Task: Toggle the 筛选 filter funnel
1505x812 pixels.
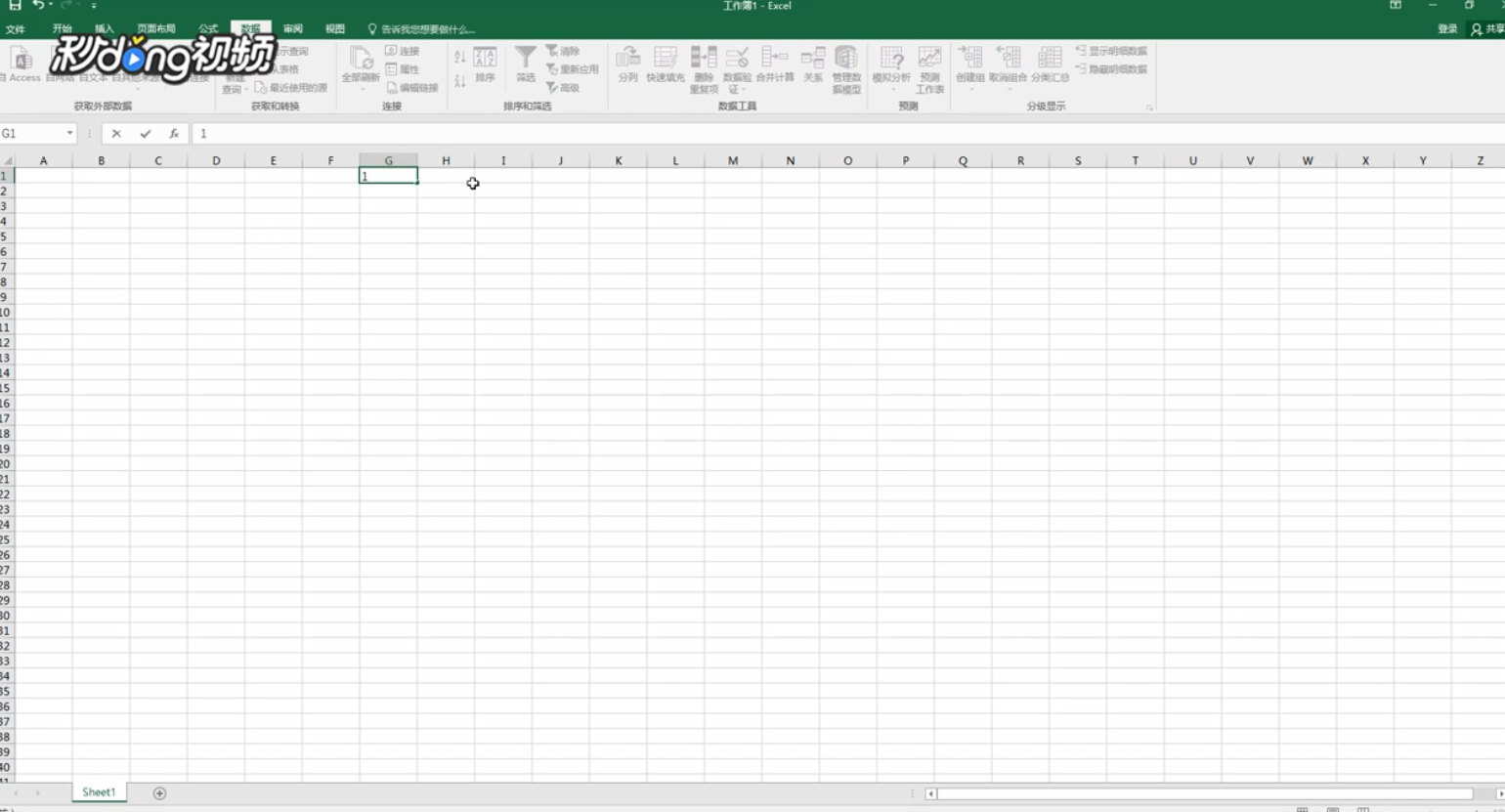Action: 526,64
